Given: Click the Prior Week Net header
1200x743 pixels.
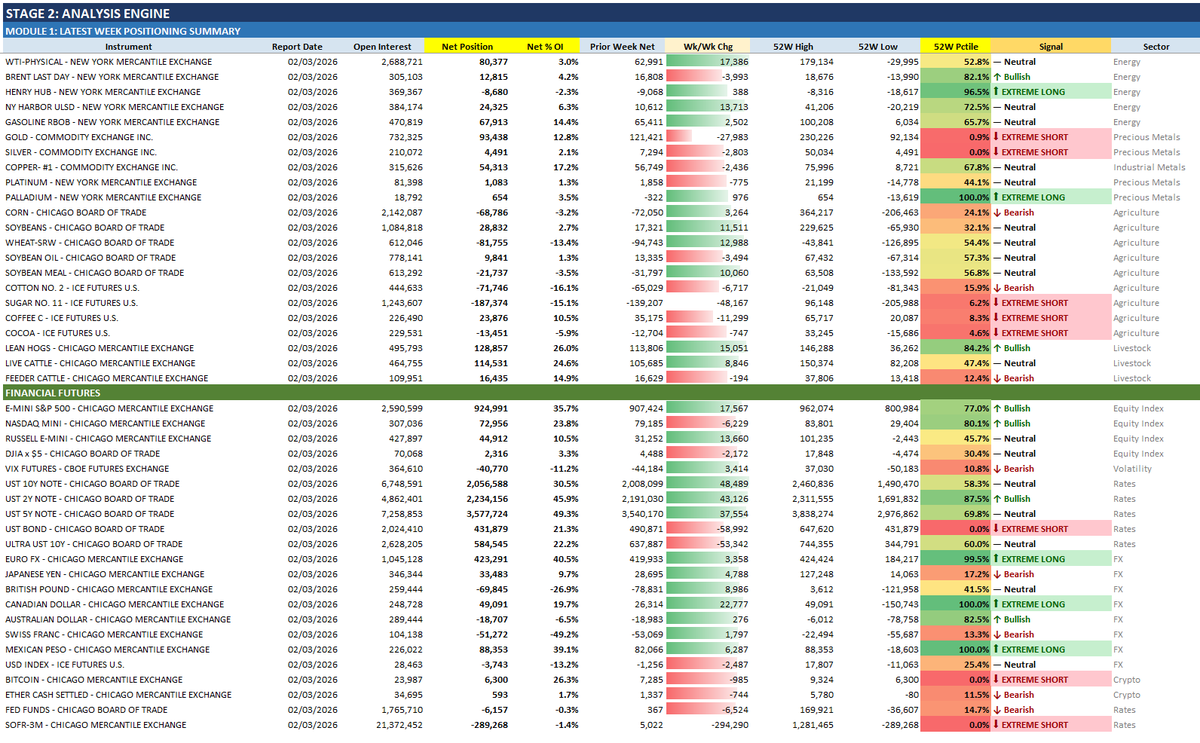Looking at the screenshot, I should 622,46.
